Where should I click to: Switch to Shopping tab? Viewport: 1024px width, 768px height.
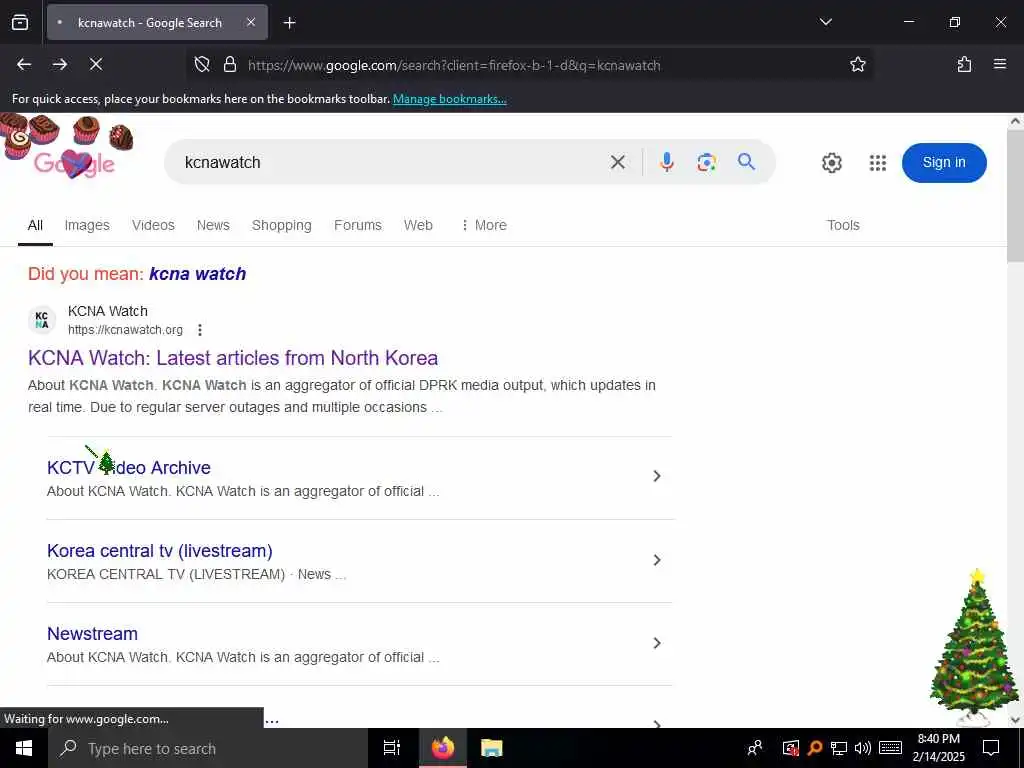click(x=281, y=225)
